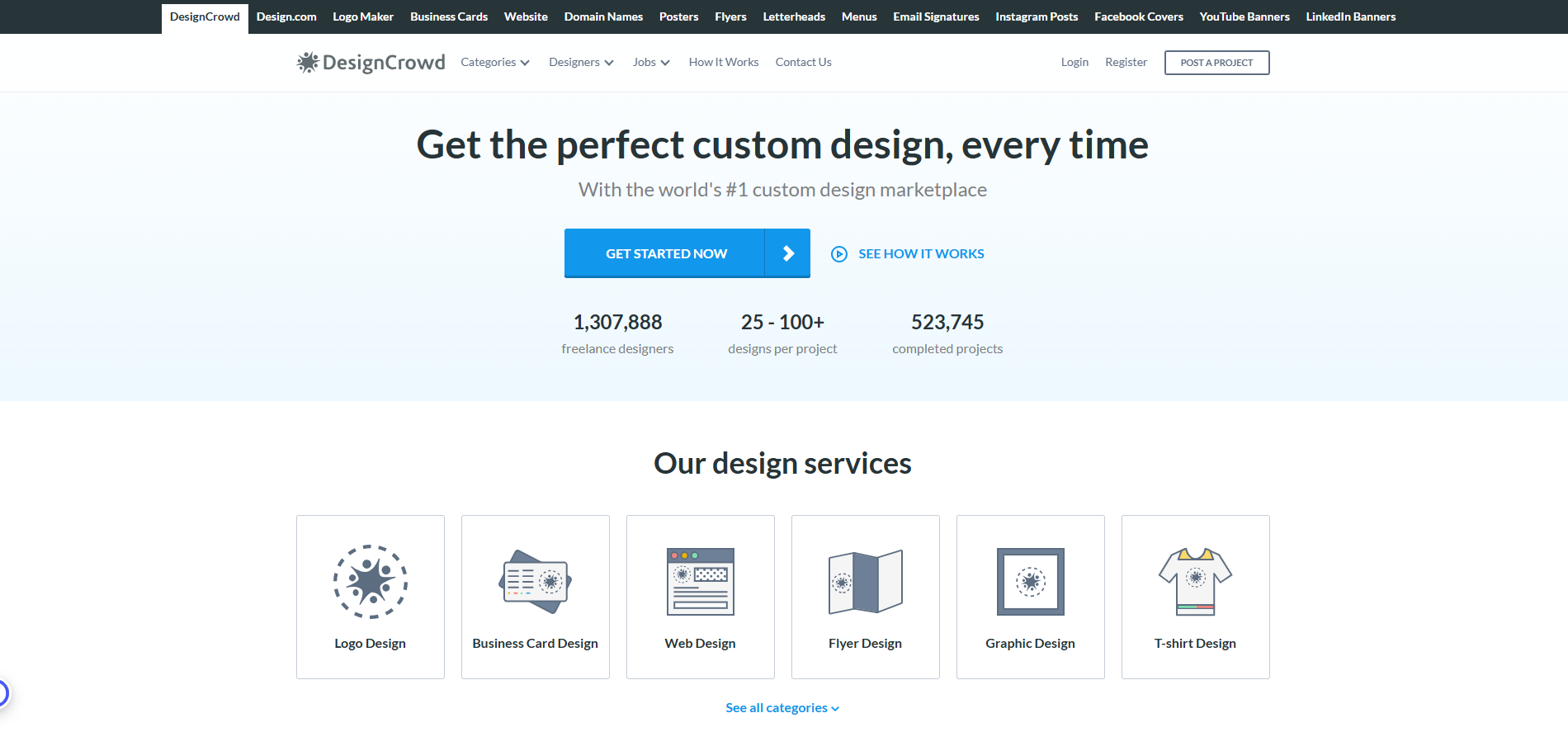Open the Register link
Screen dimensions: 1568x751
[1126, 62]
